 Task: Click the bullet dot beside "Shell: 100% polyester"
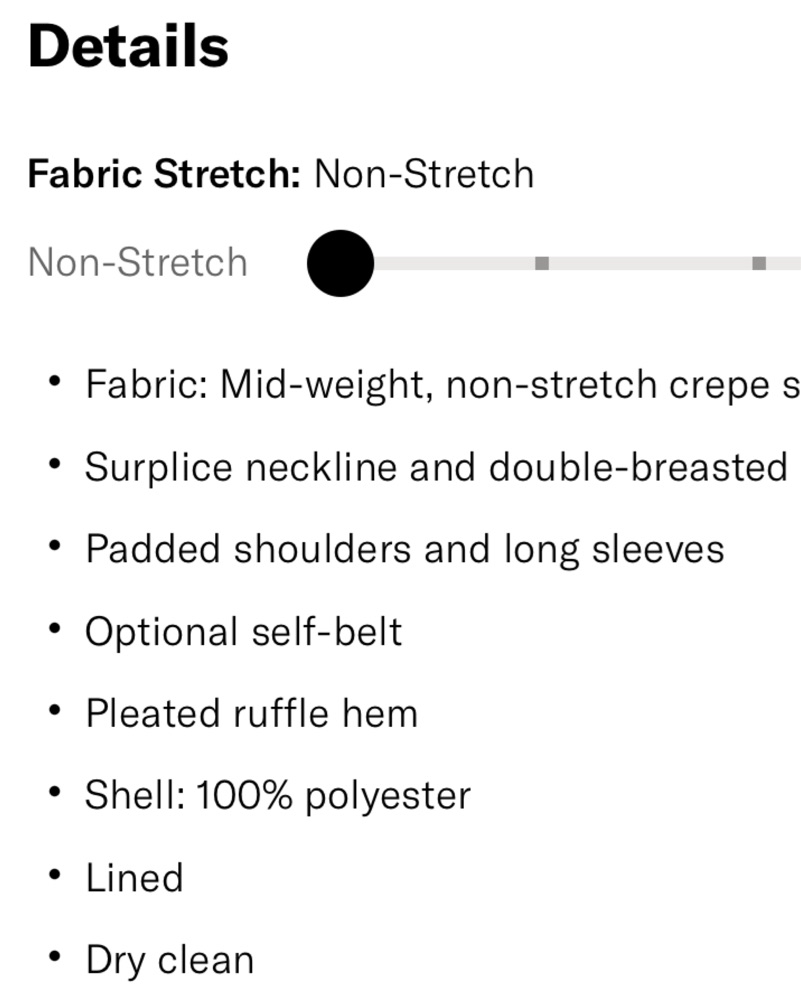55,793
